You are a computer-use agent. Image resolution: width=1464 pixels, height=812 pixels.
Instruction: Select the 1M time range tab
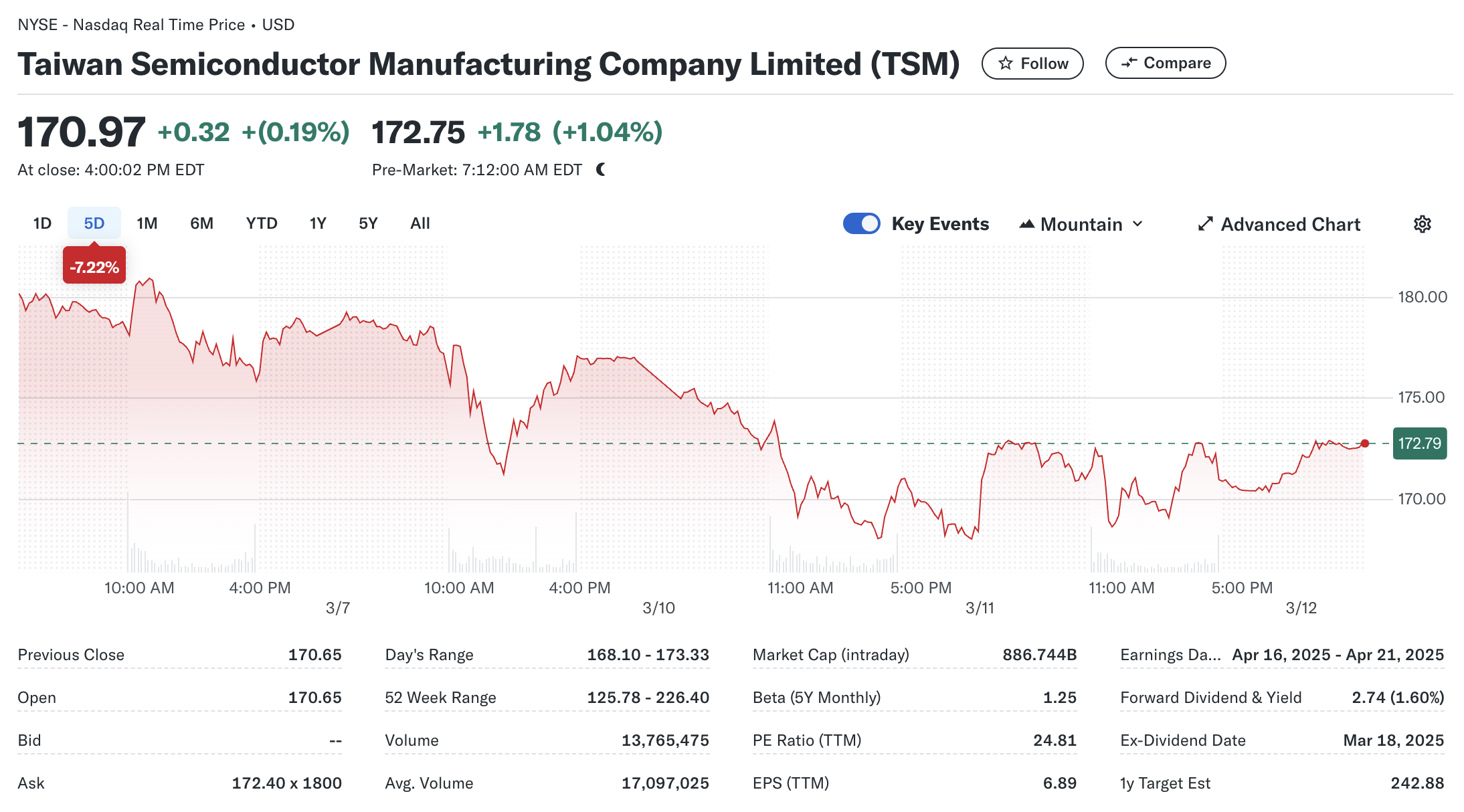[x=147, y=223]
